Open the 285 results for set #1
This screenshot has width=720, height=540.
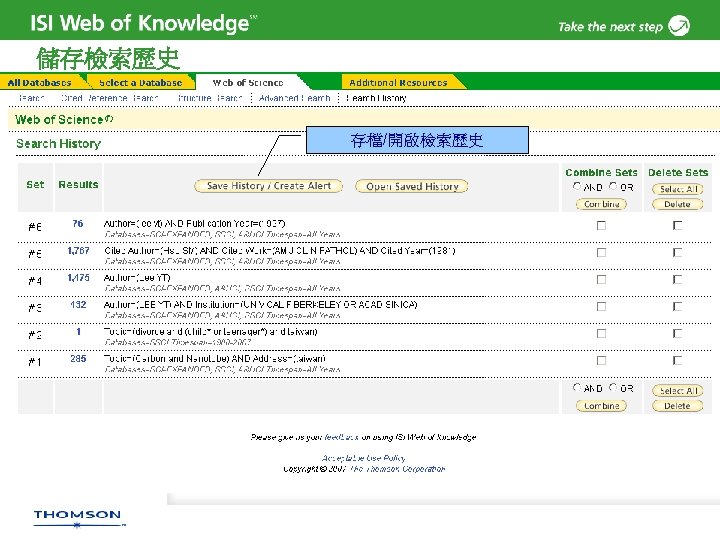coord(78,359)
